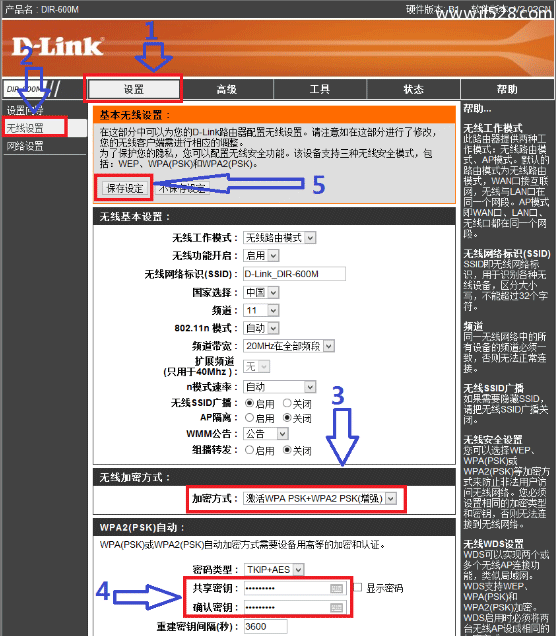Switch to the 工具 tab
The width and height of the screenshot is (556, 636).
point(320,89)
